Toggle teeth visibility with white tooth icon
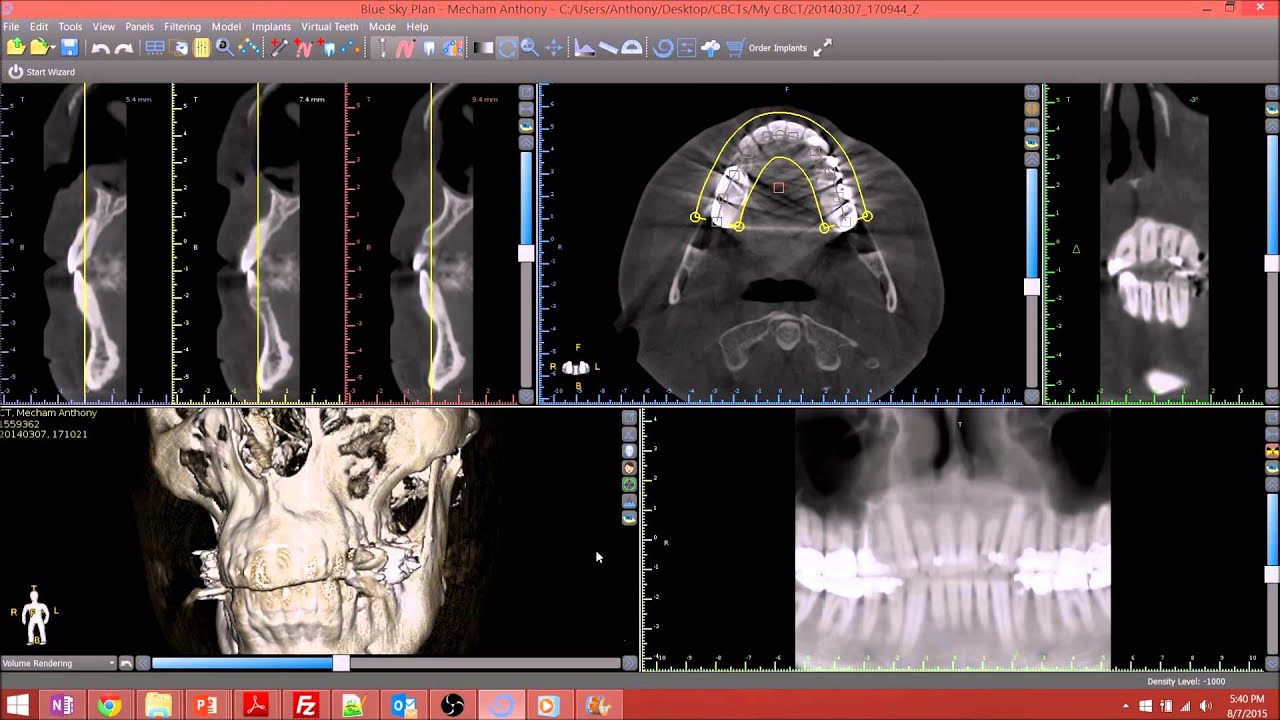Viewport: 1280px width, 720px height. point(429,47)
